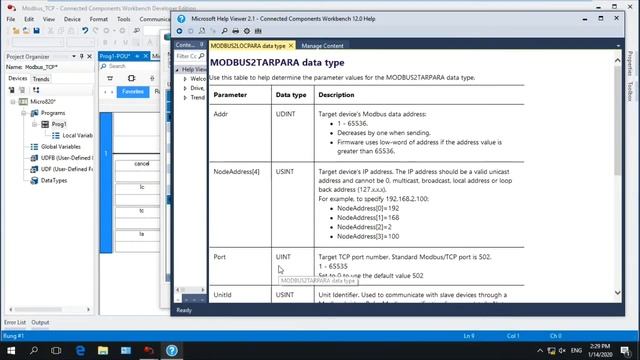Click third device toolbar icon in Project Organizer

pyautogui.click(x=36, y=90)
